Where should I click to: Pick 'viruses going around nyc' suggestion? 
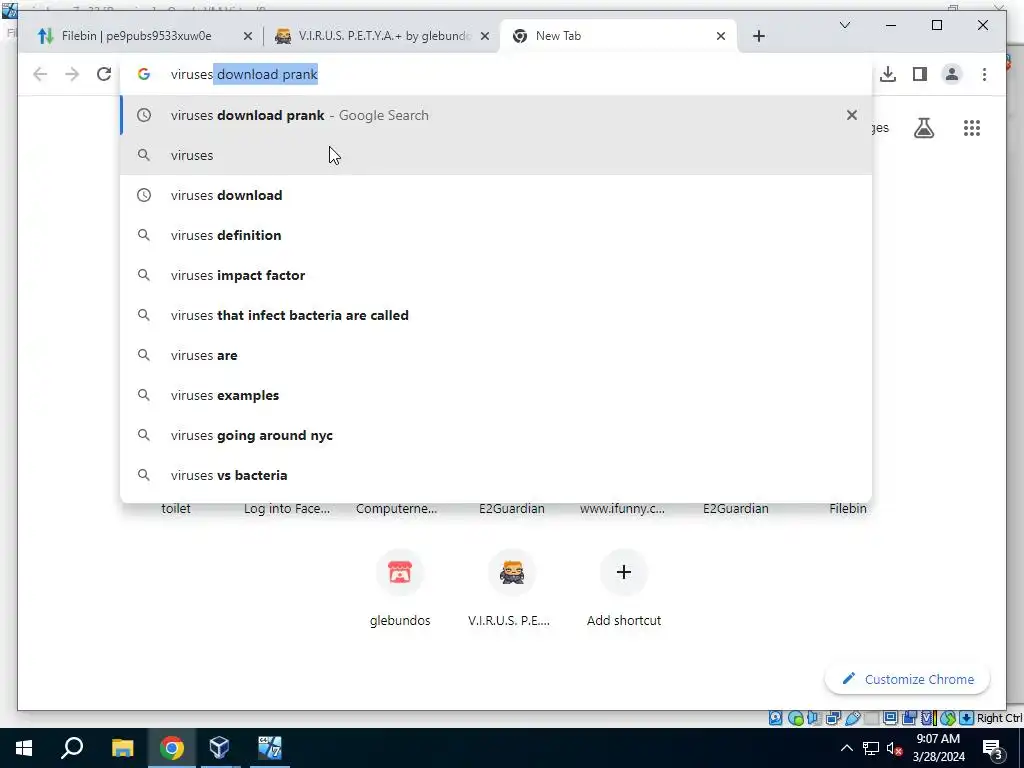(496, 435)
